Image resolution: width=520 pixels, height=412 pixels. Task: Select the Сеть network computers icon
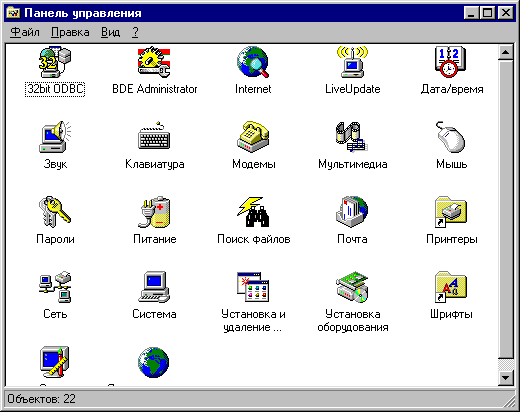(x=55, y=287)
